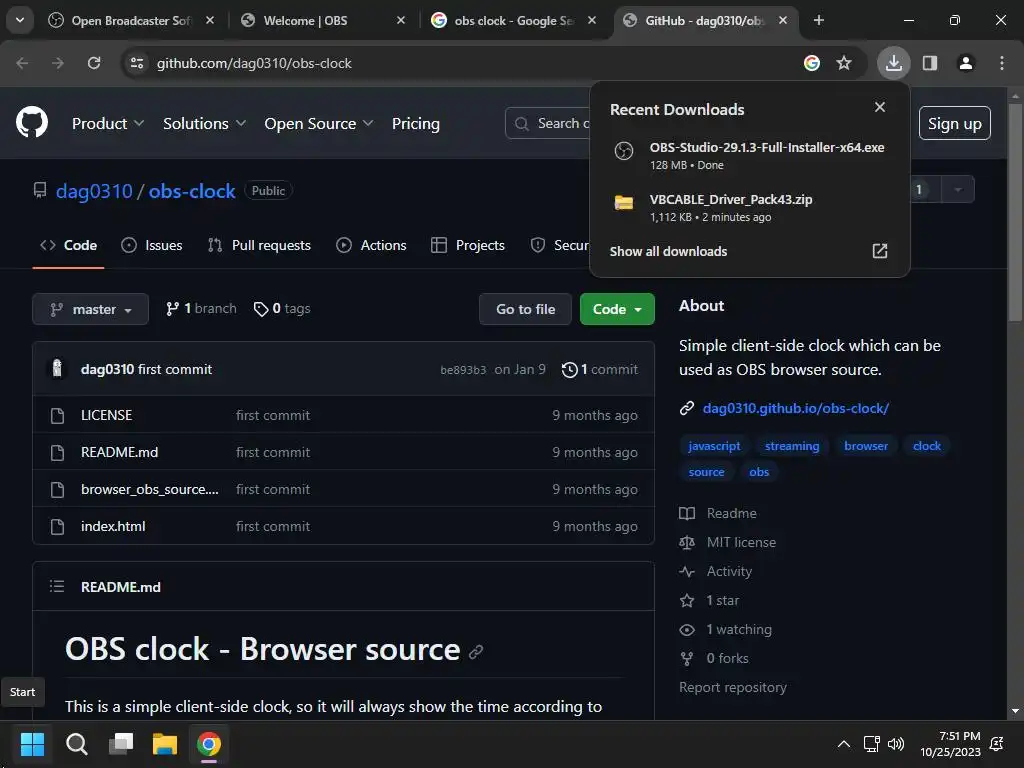Screen dimensions: 1024x768
Task: Switch to the Issues tab
Action: (x=152, y=246)
